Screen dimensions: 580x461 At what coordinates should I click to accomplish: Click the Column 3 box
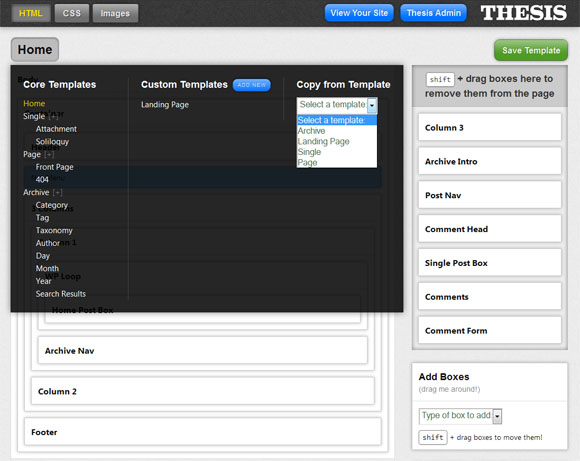point(489,128)
